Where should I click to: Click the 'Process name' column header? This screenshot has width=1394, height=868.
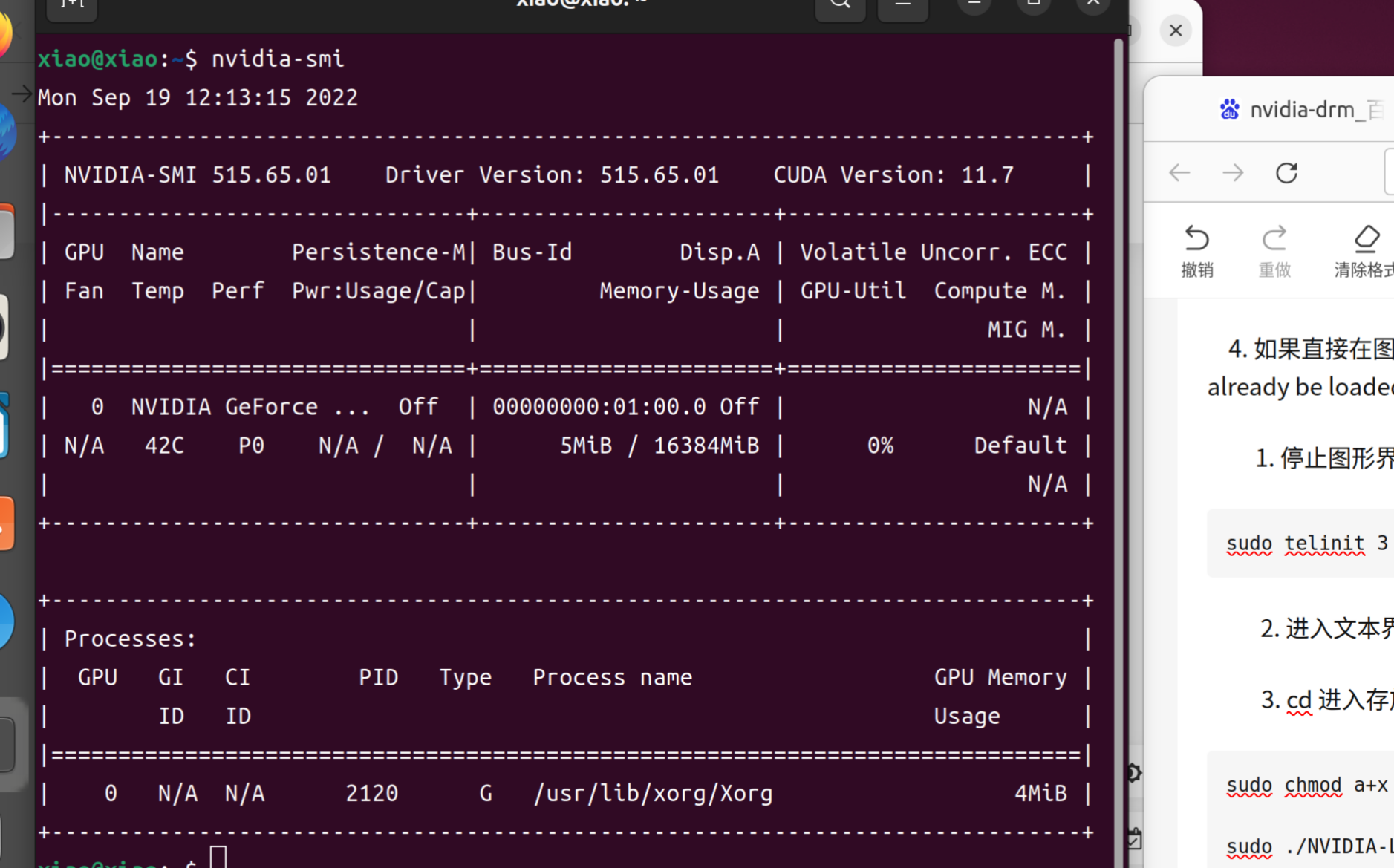tap(613, 676)
